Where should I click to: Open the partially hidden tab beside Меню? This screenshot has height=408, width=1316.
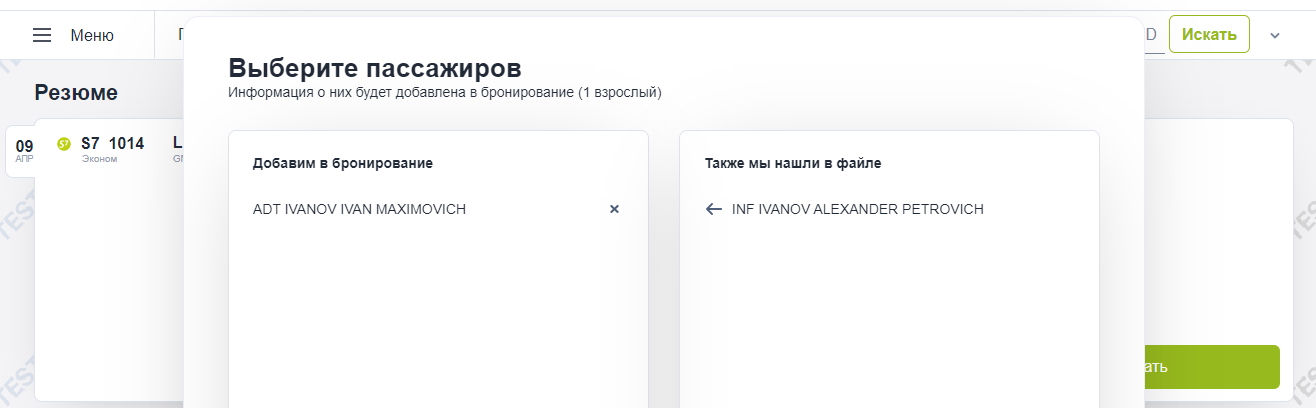[180, 35]
